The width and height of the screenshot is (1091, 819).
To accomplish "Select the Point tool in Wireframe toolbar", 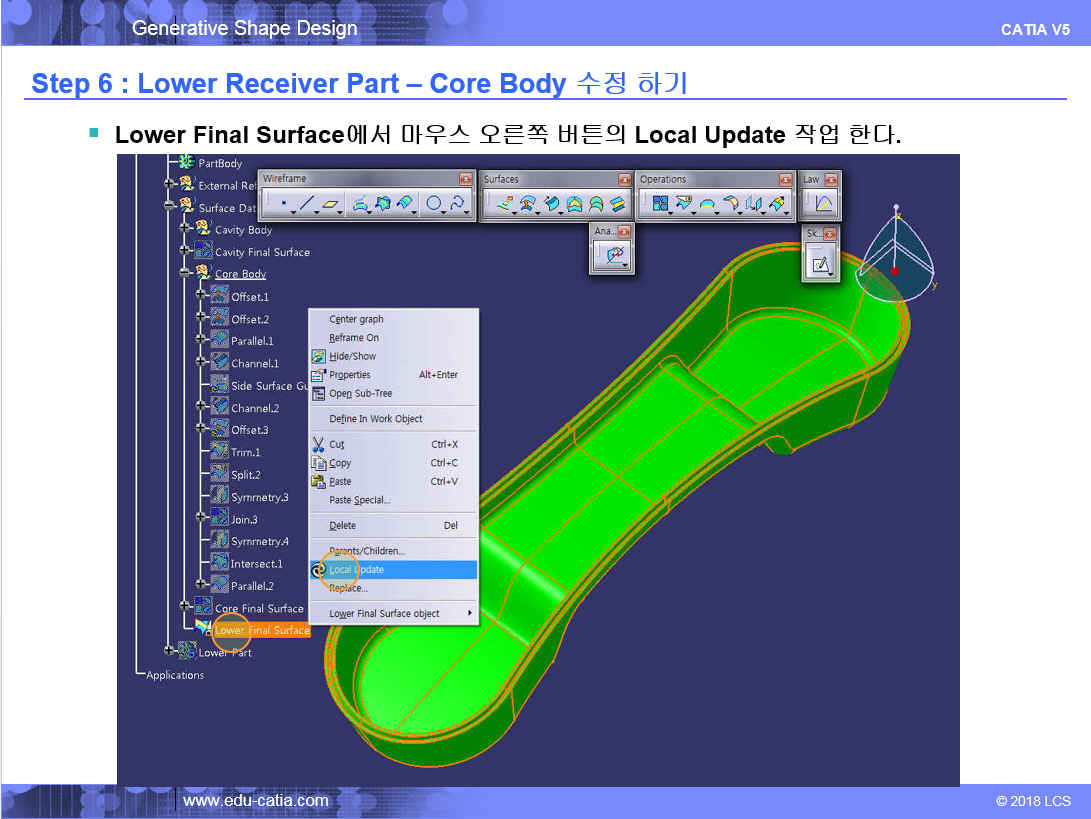I will tap(285, 204).
